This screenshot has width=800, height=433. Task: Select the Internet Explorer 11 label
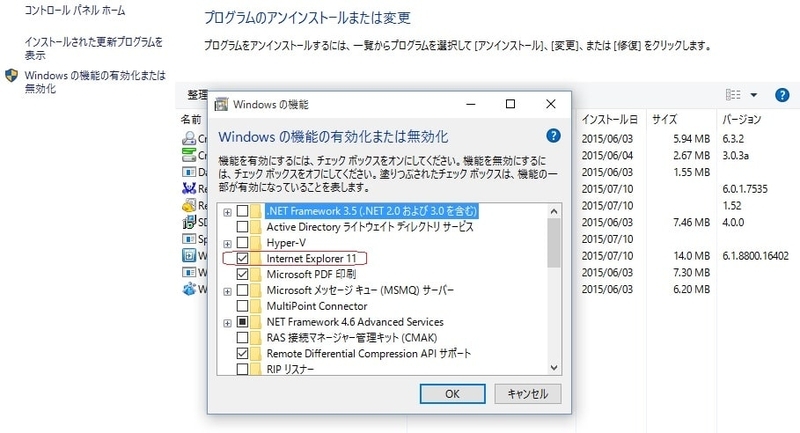pyautogui.click(x=311, y=259)
